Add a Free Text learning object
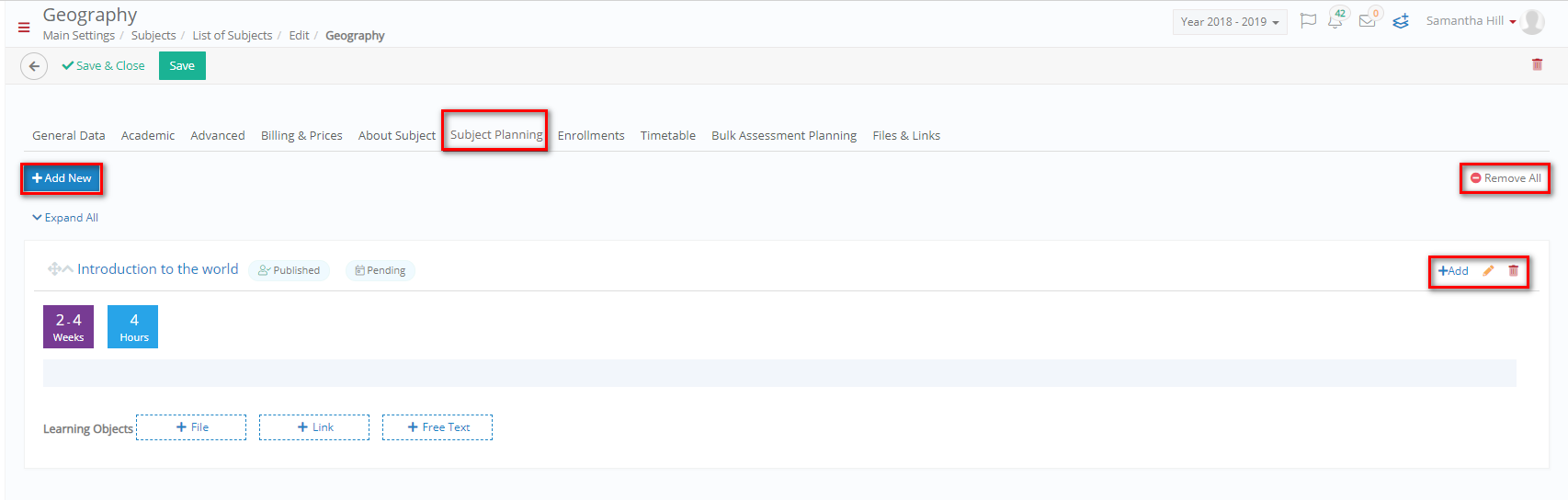1568x500 pixels. click(x=437, y=427)
